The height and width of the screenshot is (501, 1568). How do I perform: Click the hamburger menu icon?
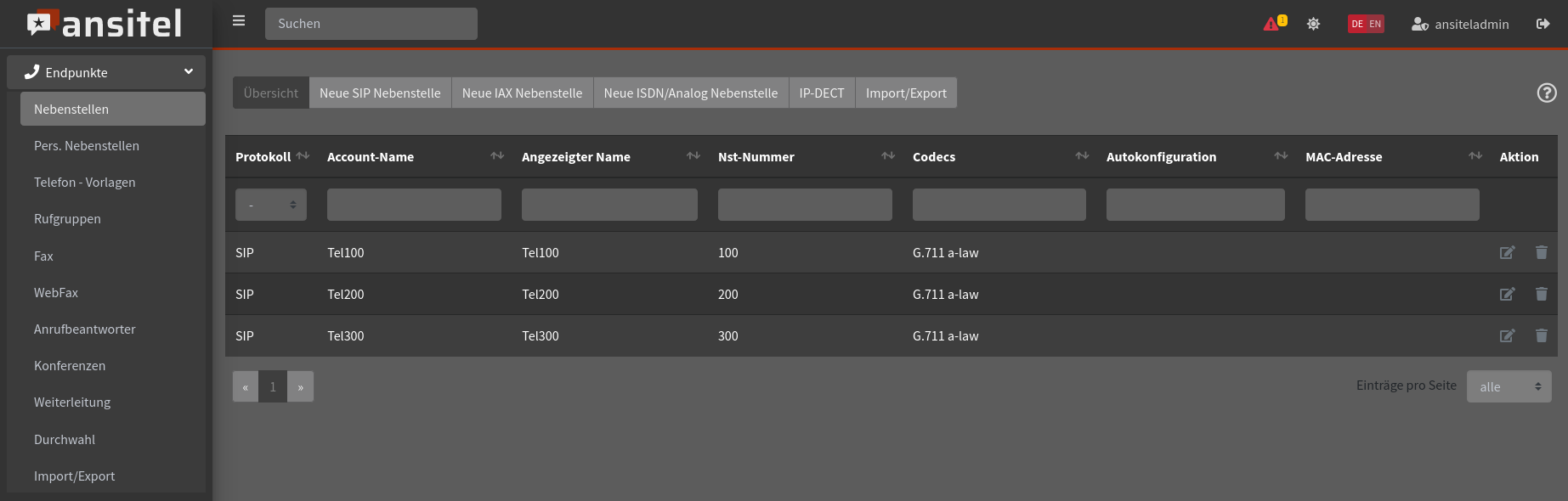pos(239,21)
